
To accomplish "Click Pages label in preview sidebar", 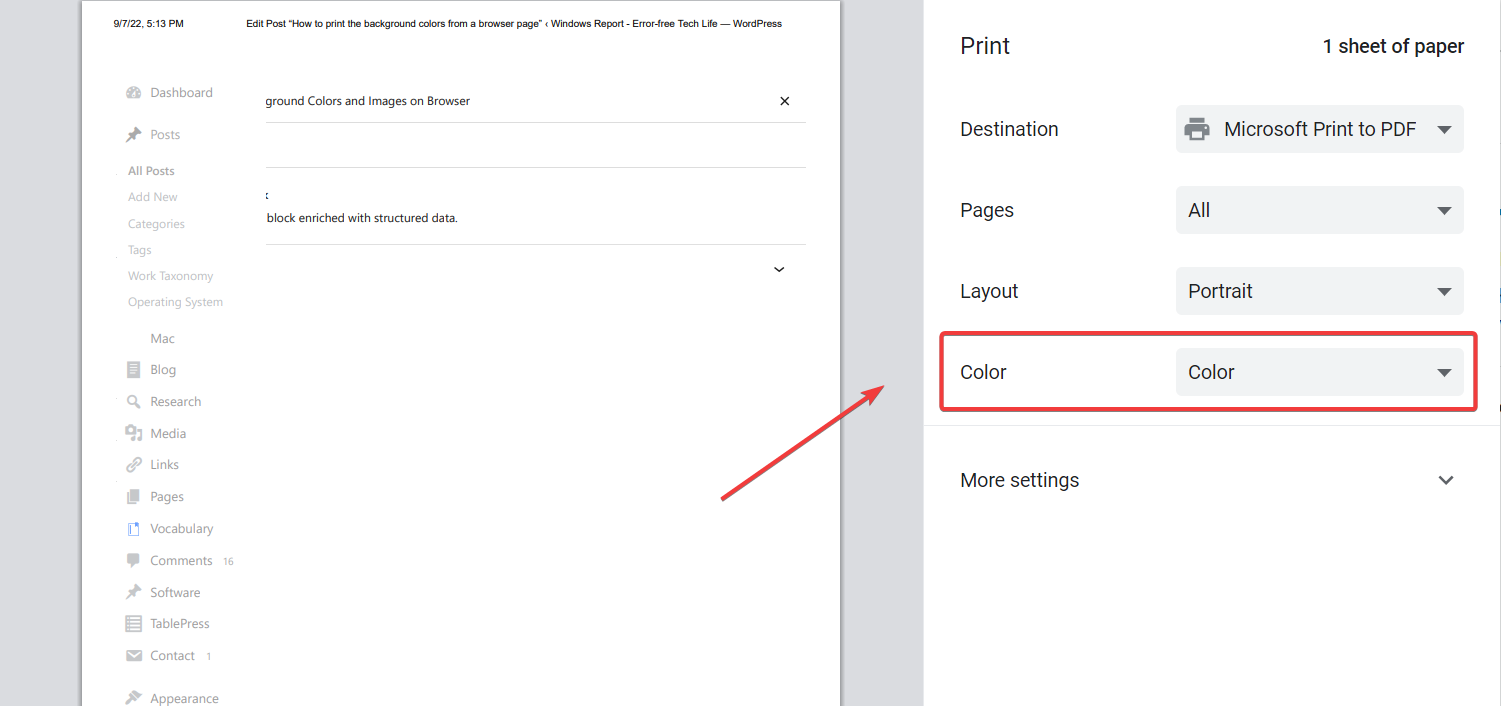I will 167,497.
